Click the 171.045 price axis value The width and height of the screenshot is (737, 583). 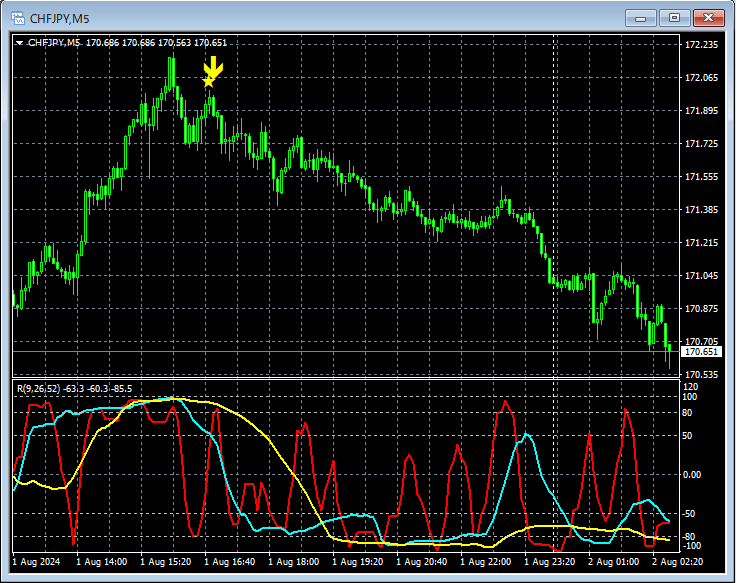(701, 276)
